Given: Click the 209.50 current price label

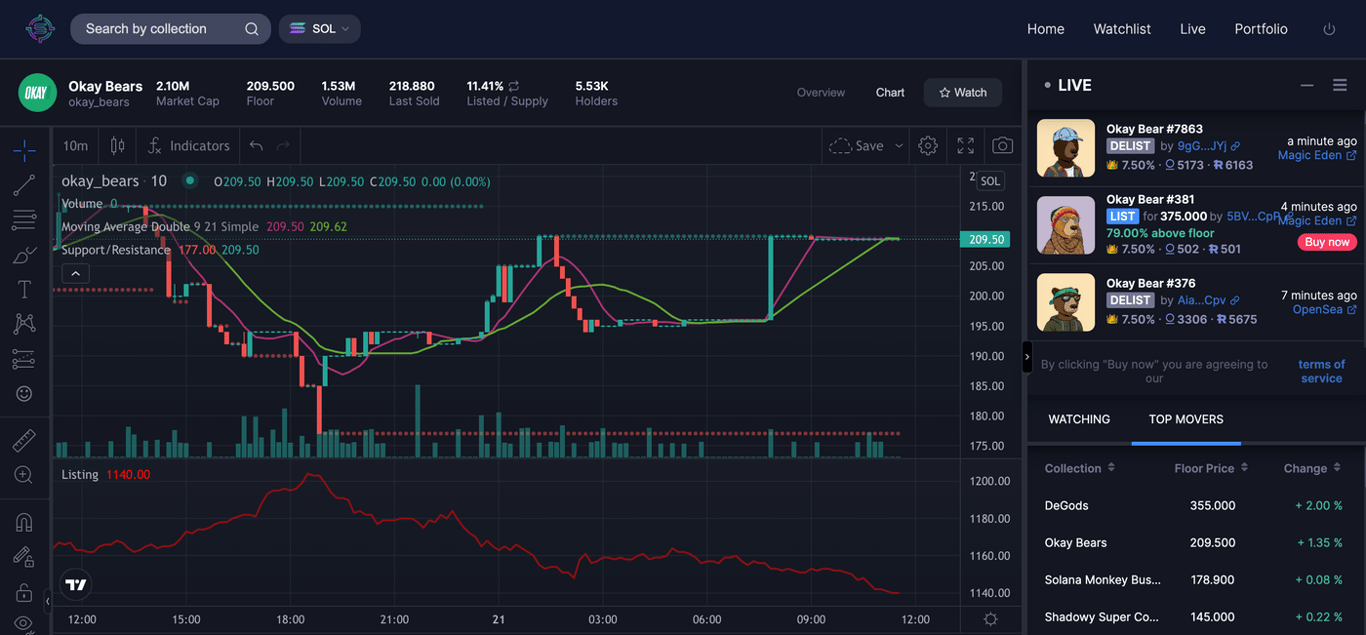Looking at the screenshot, I should pyautogui.click(x=984, y=239).
